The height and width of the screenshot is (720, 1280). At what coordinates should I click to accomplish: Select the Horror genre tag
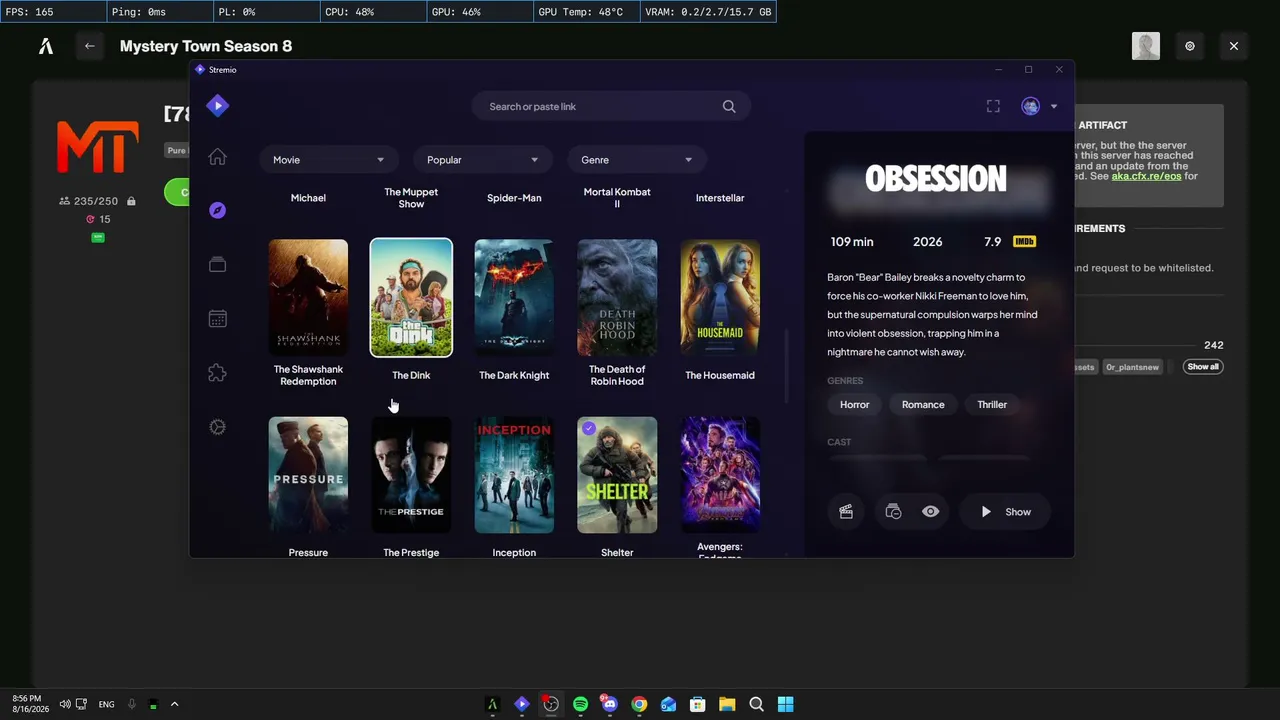855,405
